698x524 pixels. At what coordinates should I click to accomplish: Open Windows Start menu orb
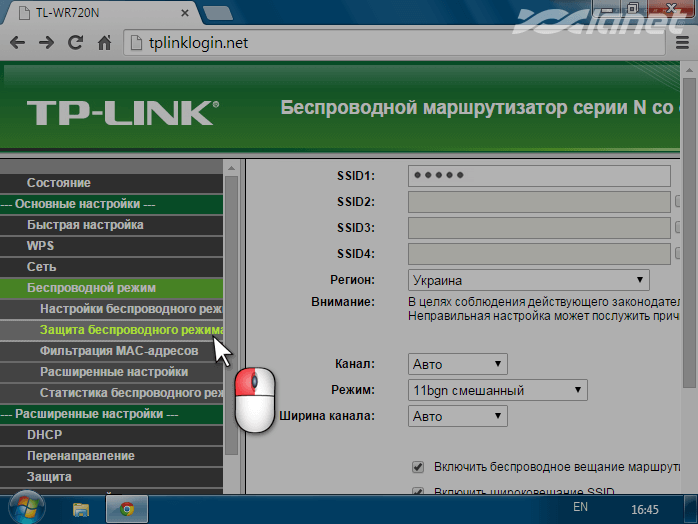click(21, 508)
